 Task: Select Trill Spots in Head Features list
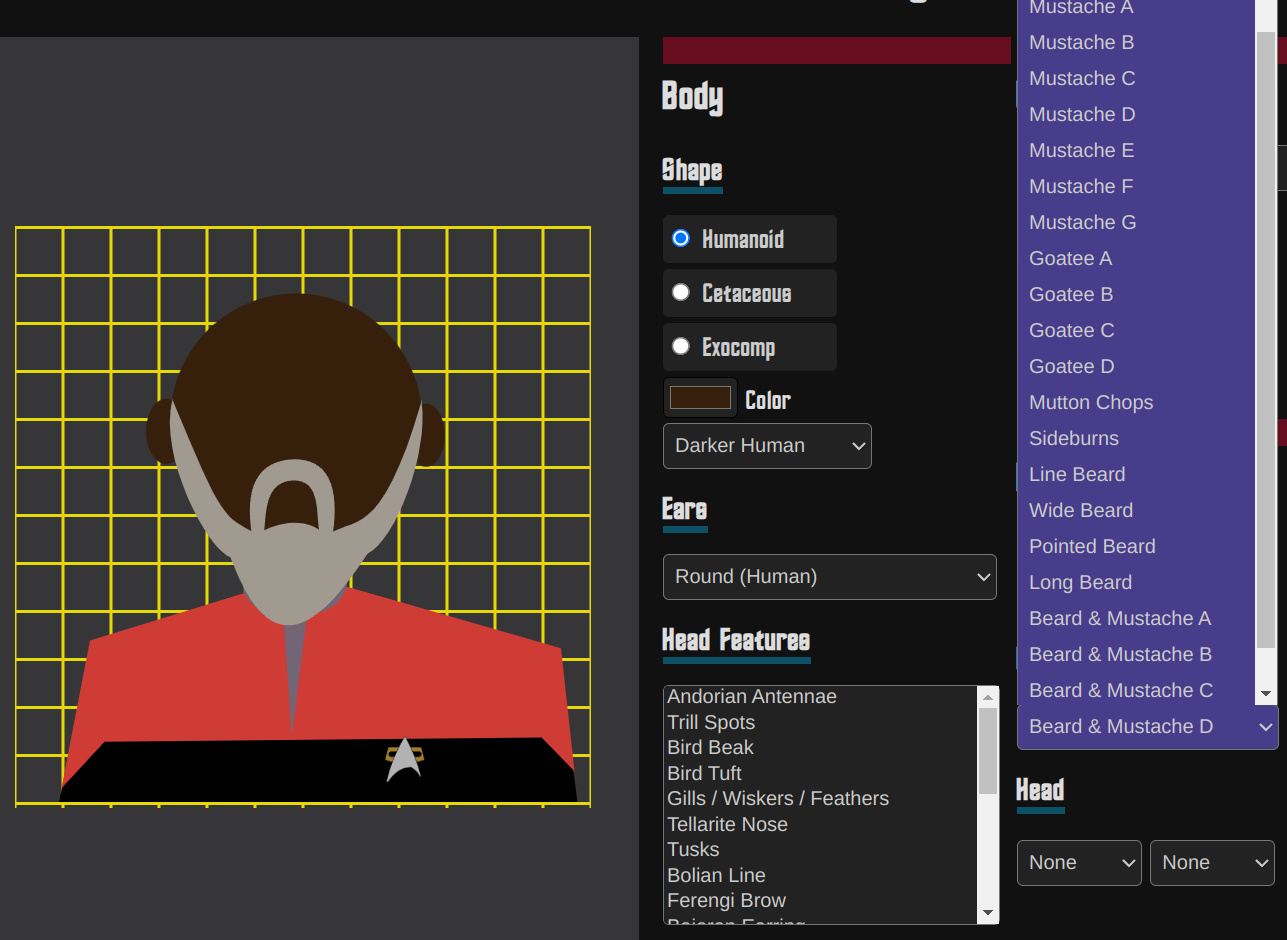tap(821, 722)
